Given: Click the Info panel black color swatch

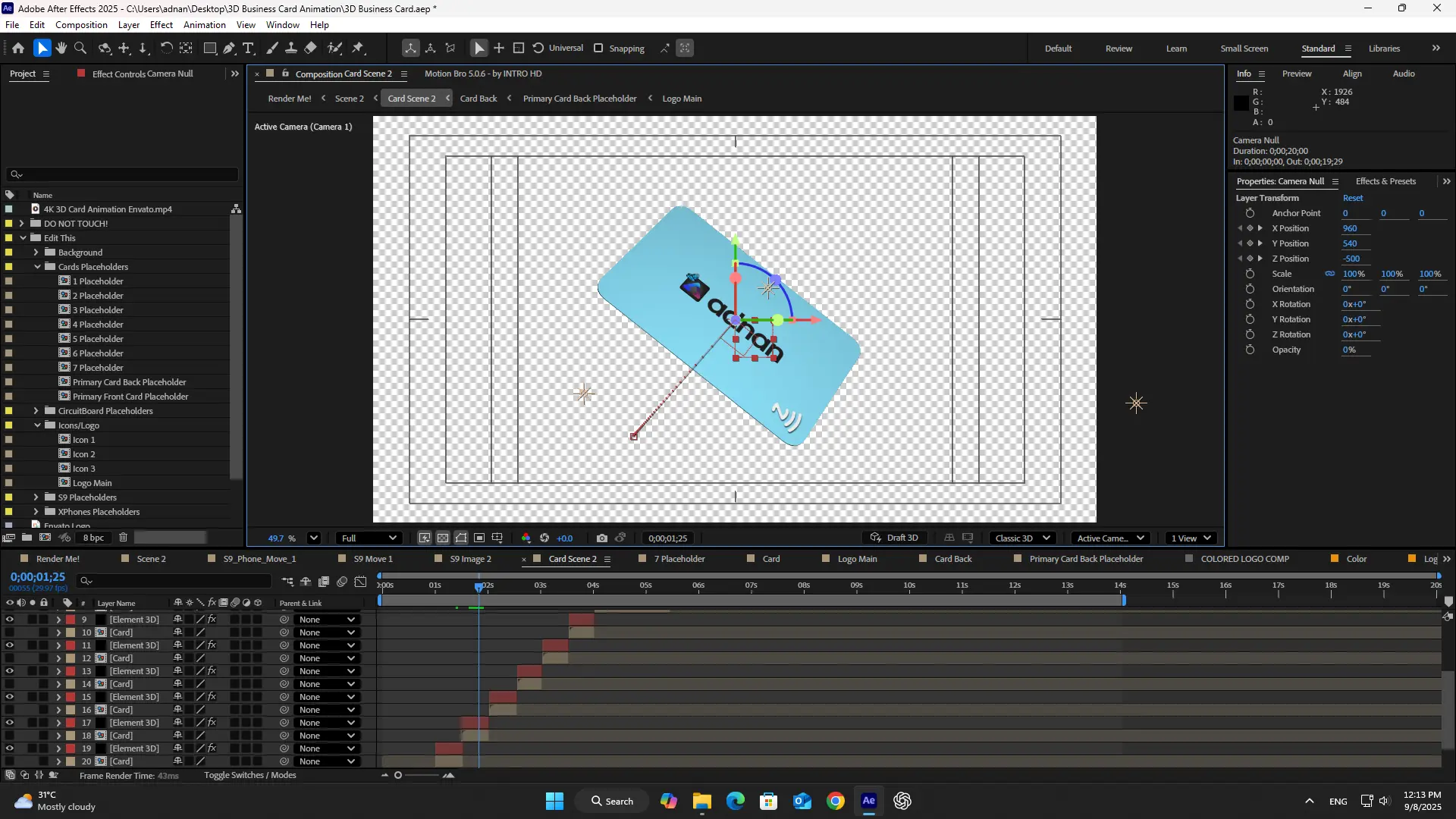Looking at the screenshot, I should [1241, 103].
